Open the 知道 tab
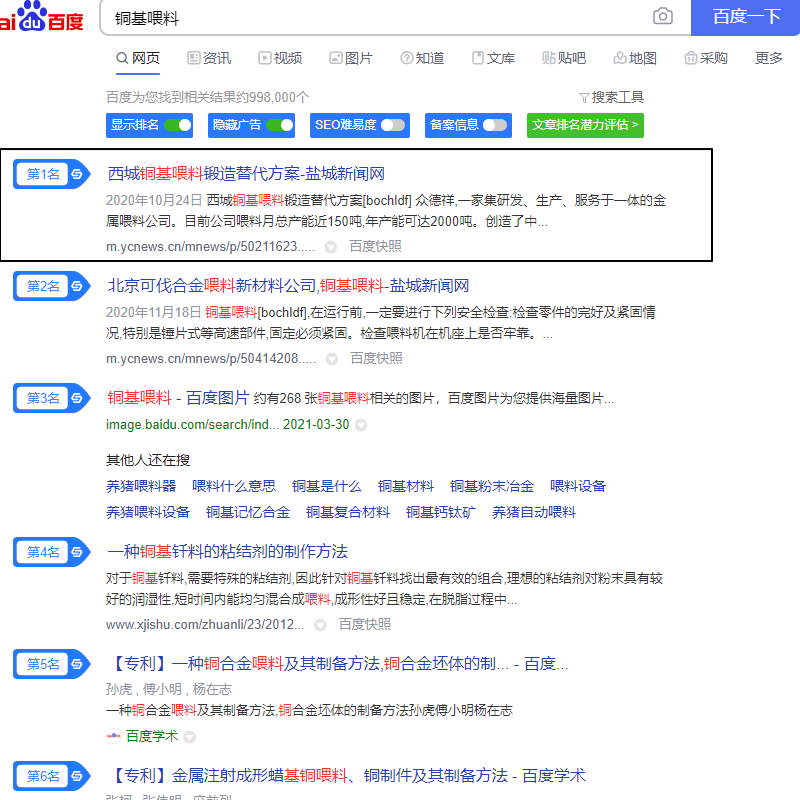 click(422, 58)
